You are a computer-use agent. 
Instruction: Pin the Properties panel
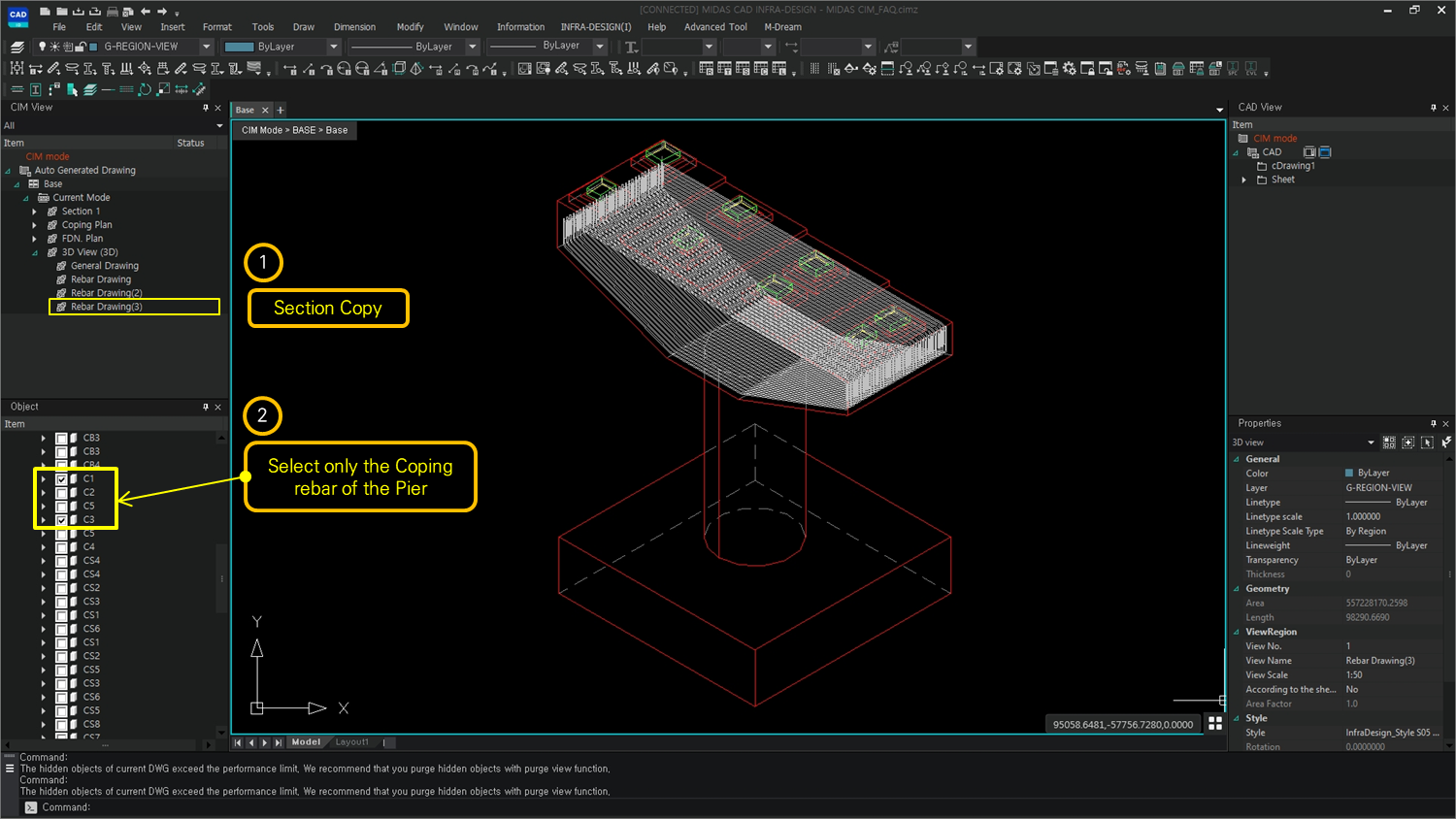(x=1433, y=423)
